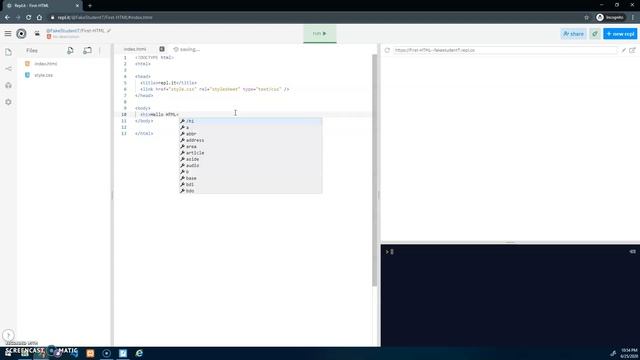Choose article autocomplete suggestion
Image resolution: width=640 pixels, height=360 pixels.
point(251,153)
